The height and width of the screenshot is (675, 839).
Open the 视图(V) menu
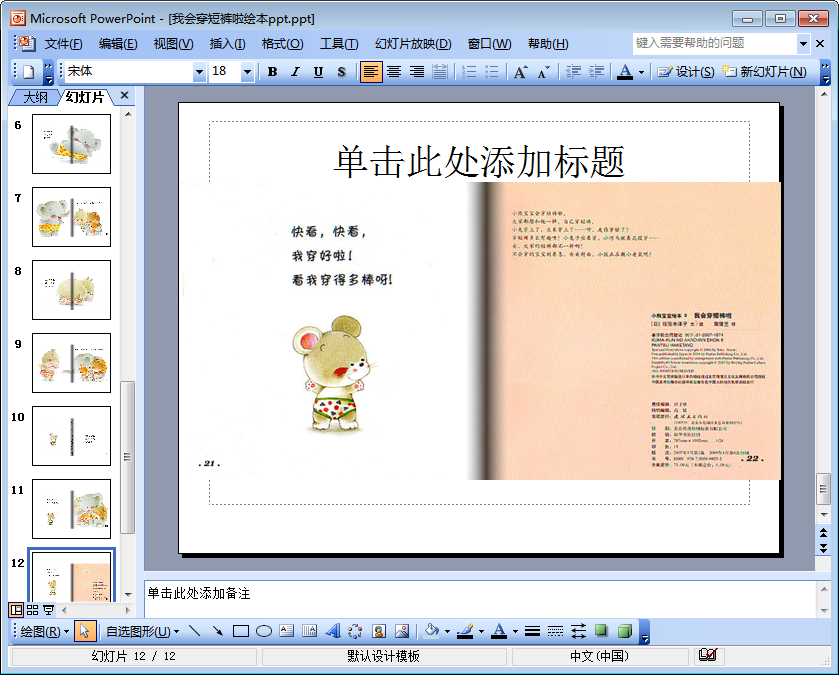point(173,44)
